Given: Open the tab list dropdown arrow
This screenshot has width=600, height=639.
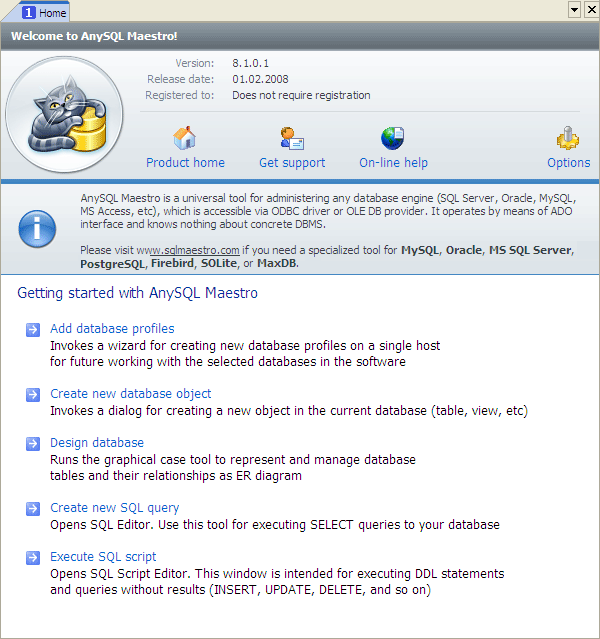Looking at the screenshot, I should [x=574, y=9].
